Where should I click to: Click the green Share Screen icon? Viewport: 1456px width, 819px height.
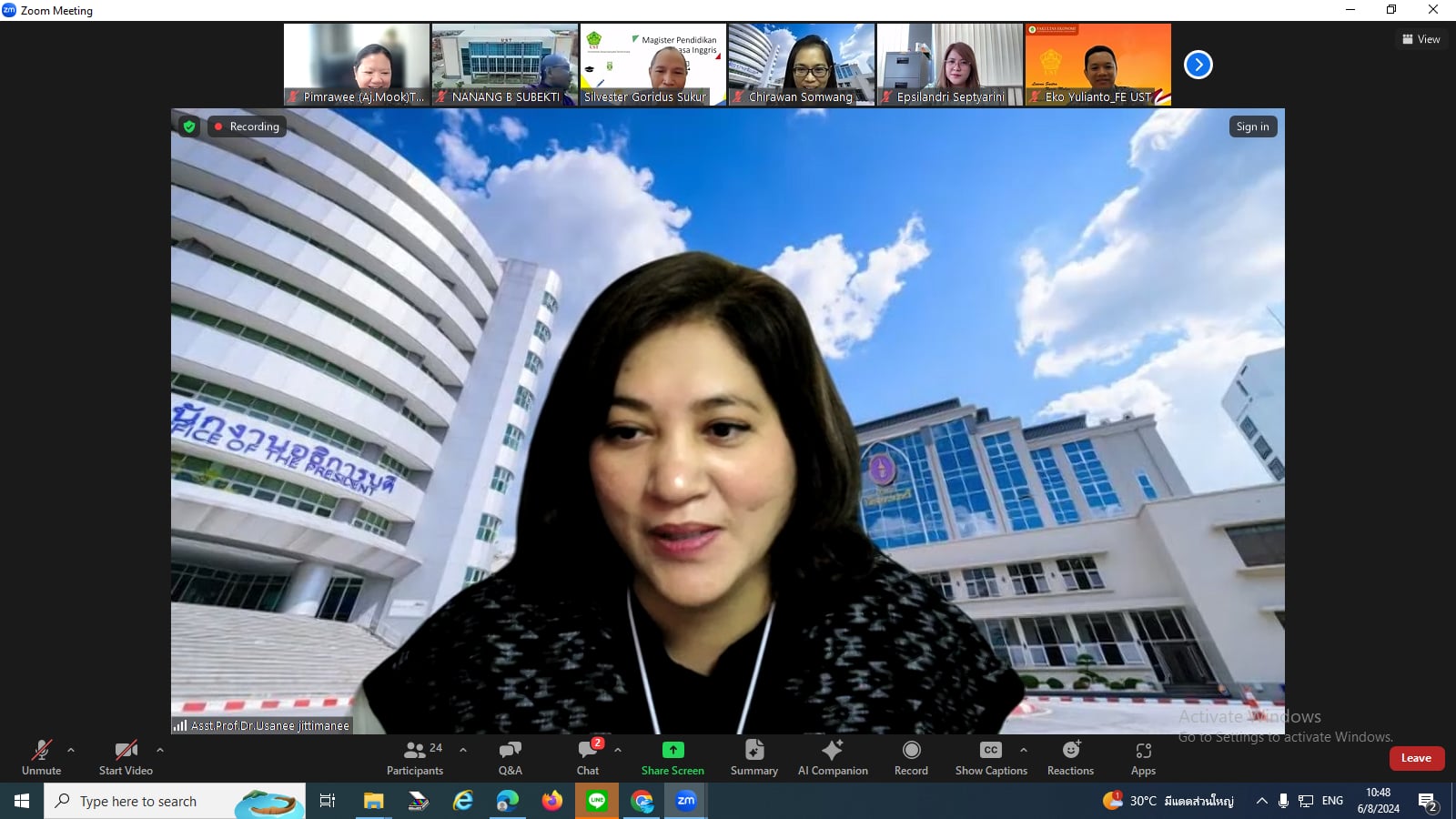pos(672,750)
